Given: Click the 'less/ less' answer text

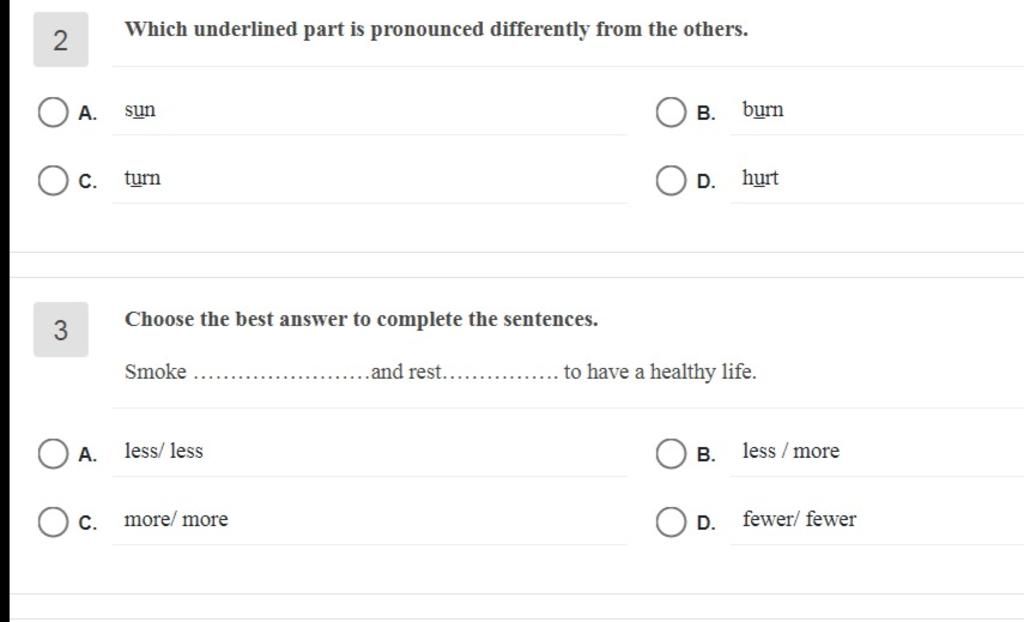Looking at the screenshot, I should click(x=164, y=451).
